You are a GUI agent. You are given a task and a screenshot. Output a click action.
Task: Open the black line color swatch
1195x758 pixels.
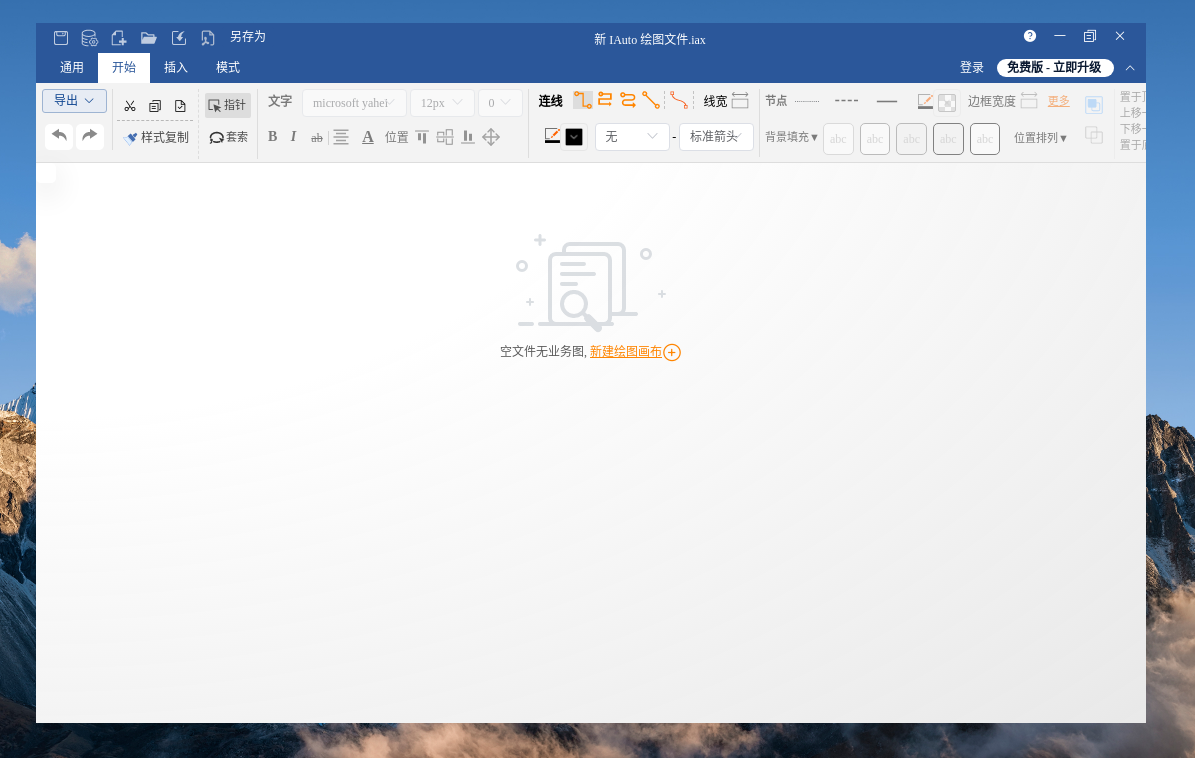click(x=574, y=137)
